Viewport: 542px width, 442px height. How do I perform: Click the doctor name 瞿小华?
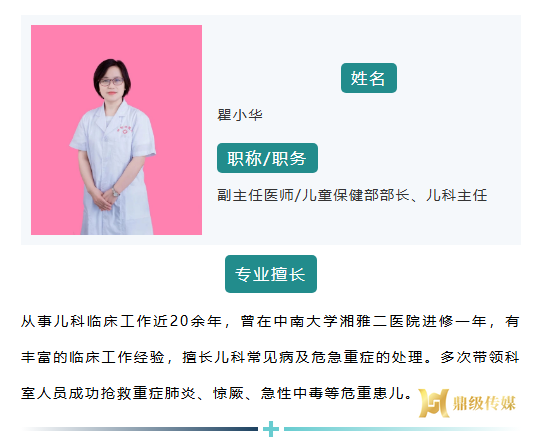pos(240,115)
